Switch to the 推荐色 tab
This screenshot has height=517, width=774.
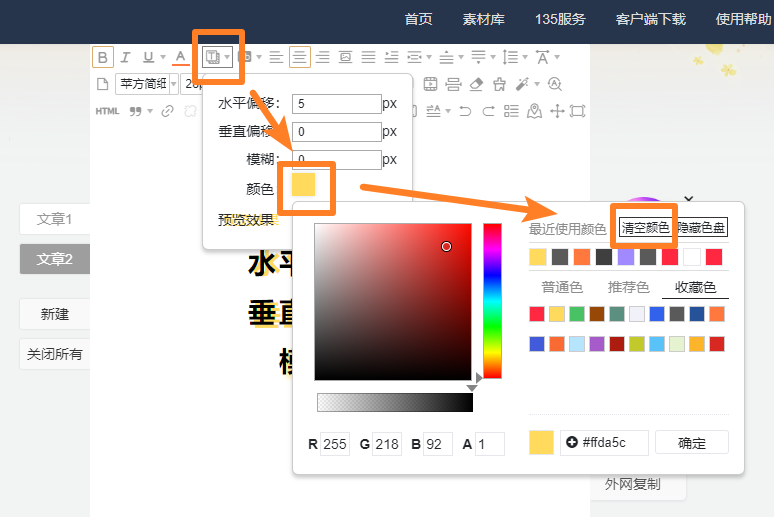point(628,287)
